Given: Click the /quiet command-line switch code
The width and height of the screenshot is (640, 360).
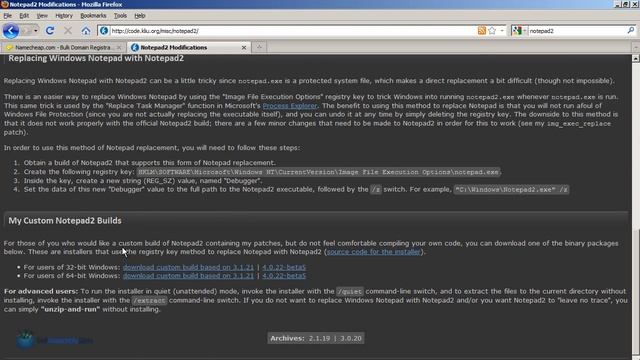Looking at the screenshot, I should [x=349, y=291].
